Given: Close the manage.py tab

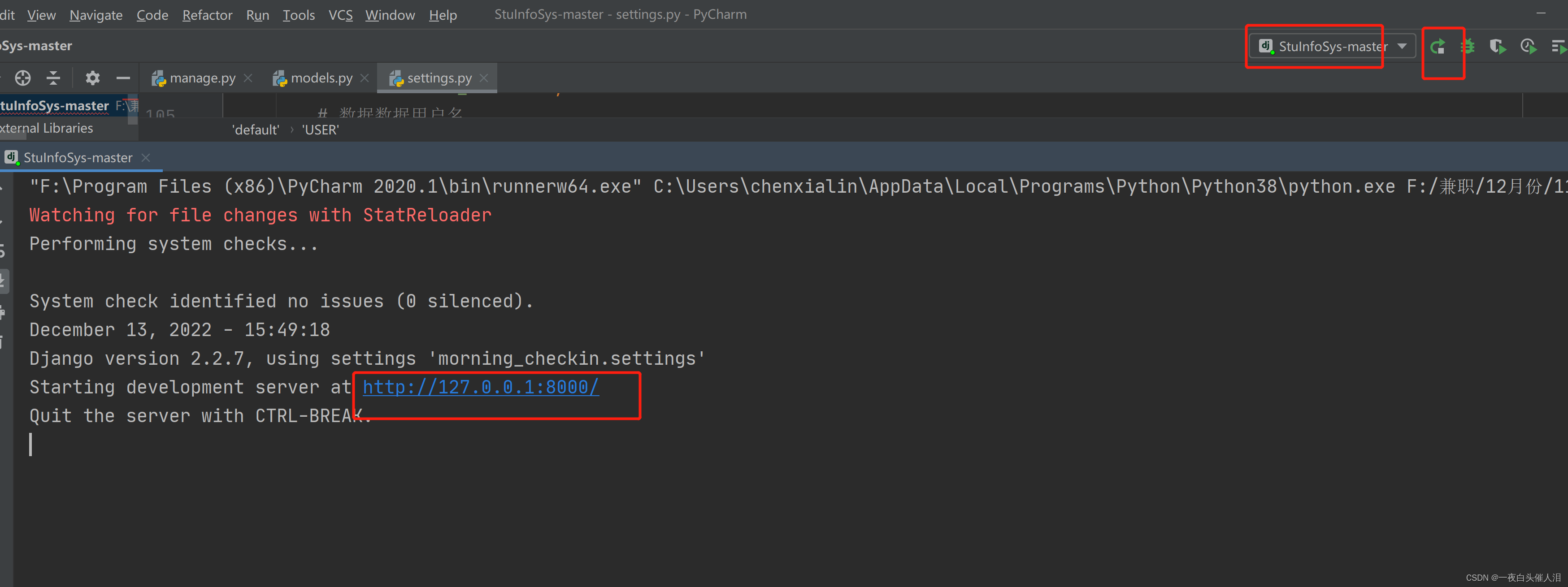Looking at the screenshot, I should coord(248,78).
